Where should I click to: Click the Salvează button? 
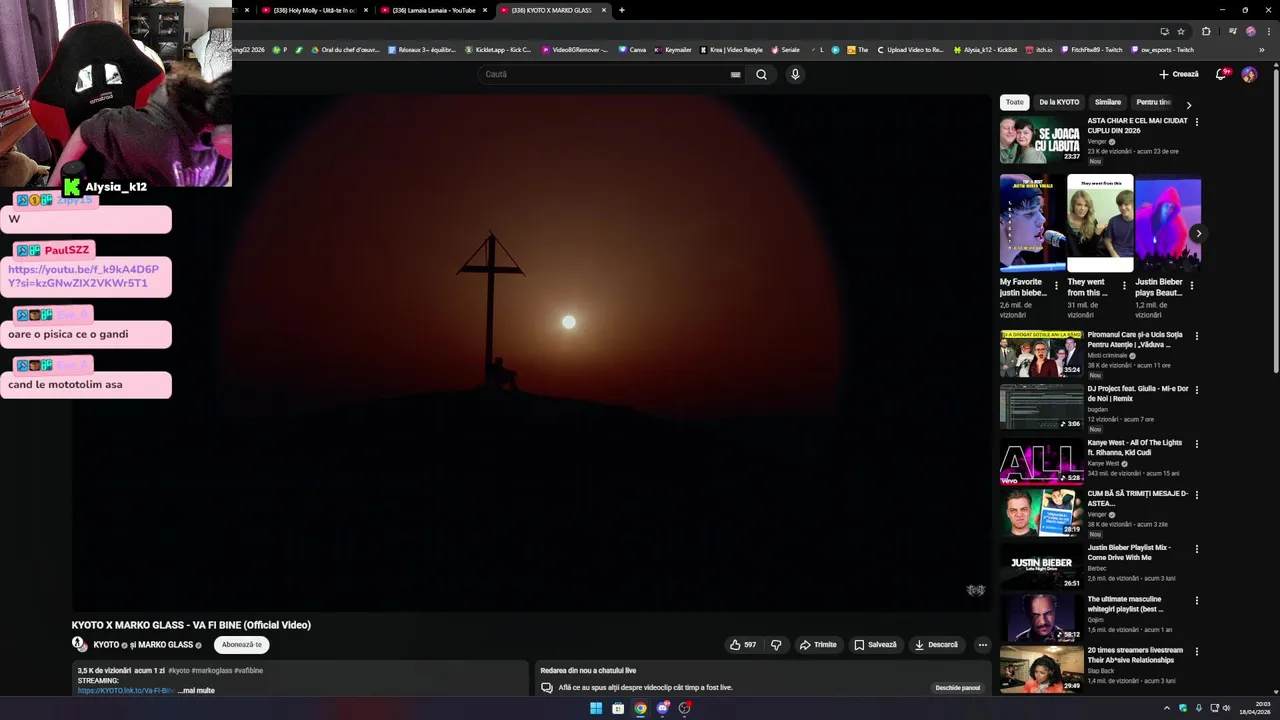(875, 645)
